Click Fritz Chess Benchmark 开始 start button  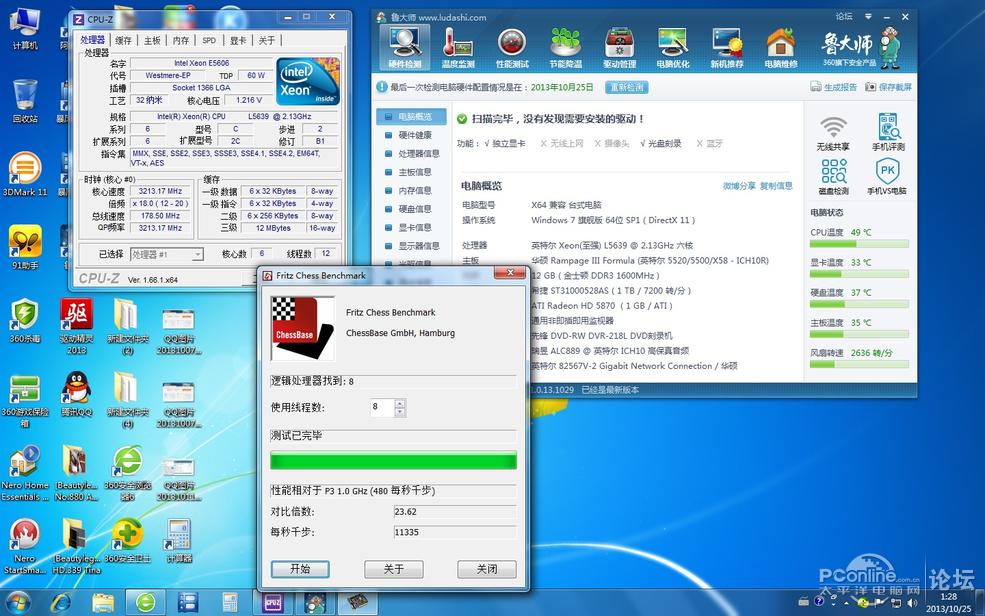tap(300, 569)
